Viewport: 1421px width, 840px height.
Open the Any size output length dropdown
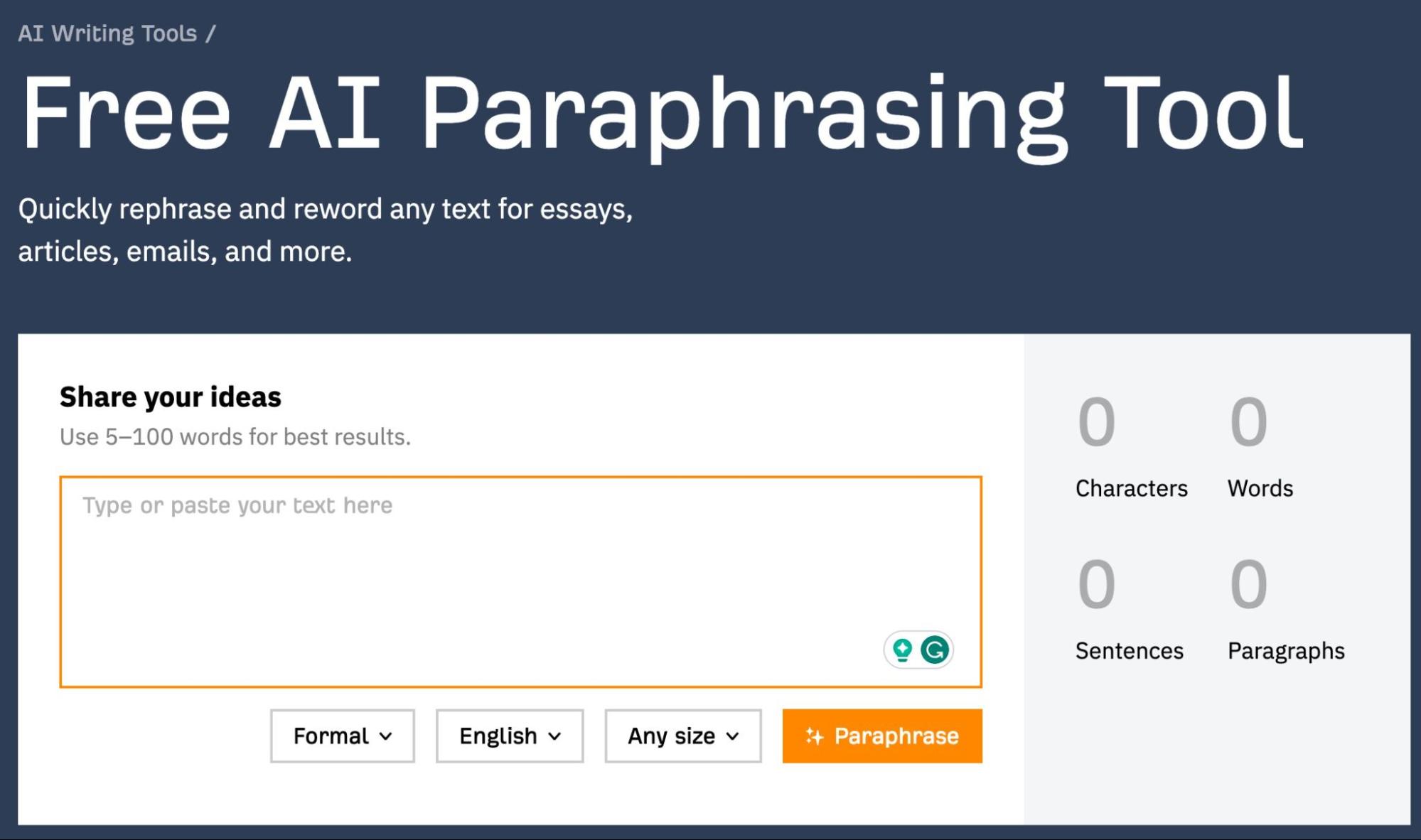coord(682,737)
